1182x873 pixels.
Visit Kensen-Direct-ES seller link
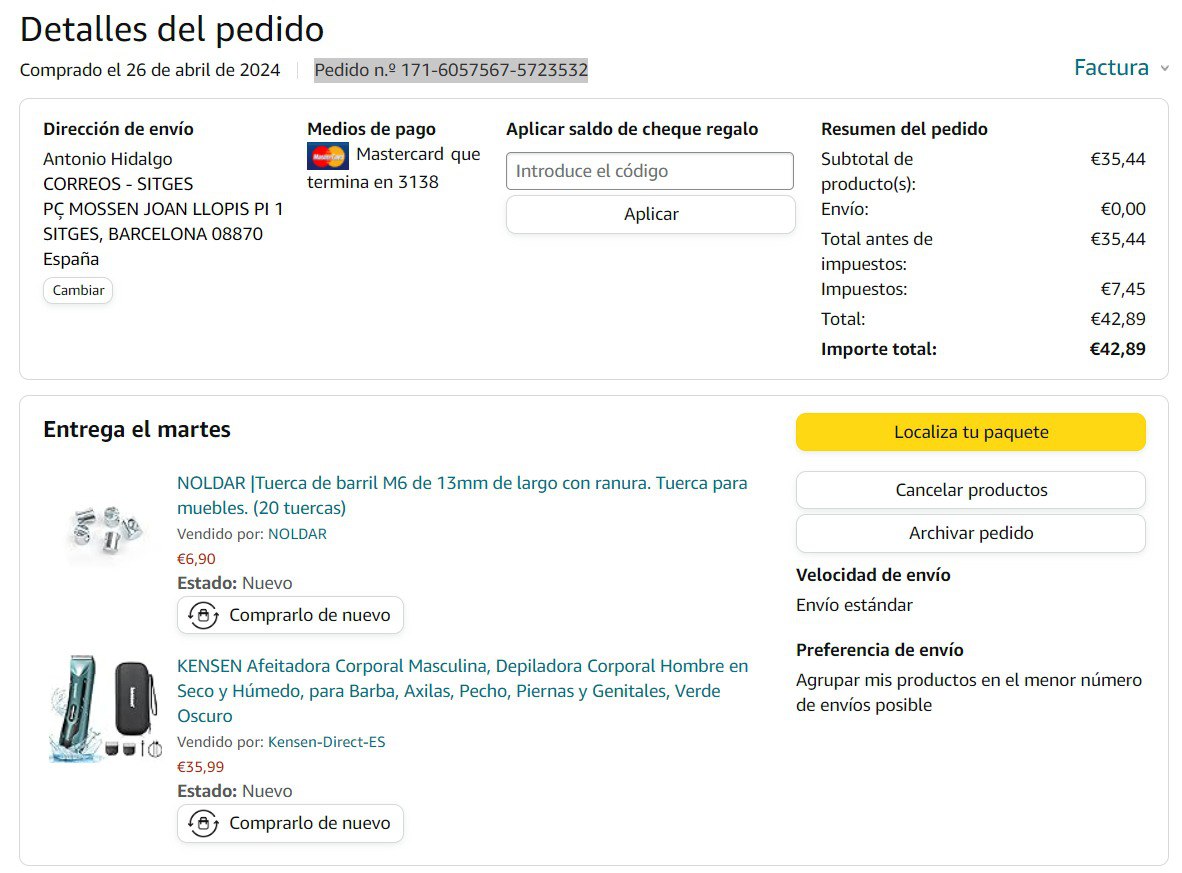point(326,742)
